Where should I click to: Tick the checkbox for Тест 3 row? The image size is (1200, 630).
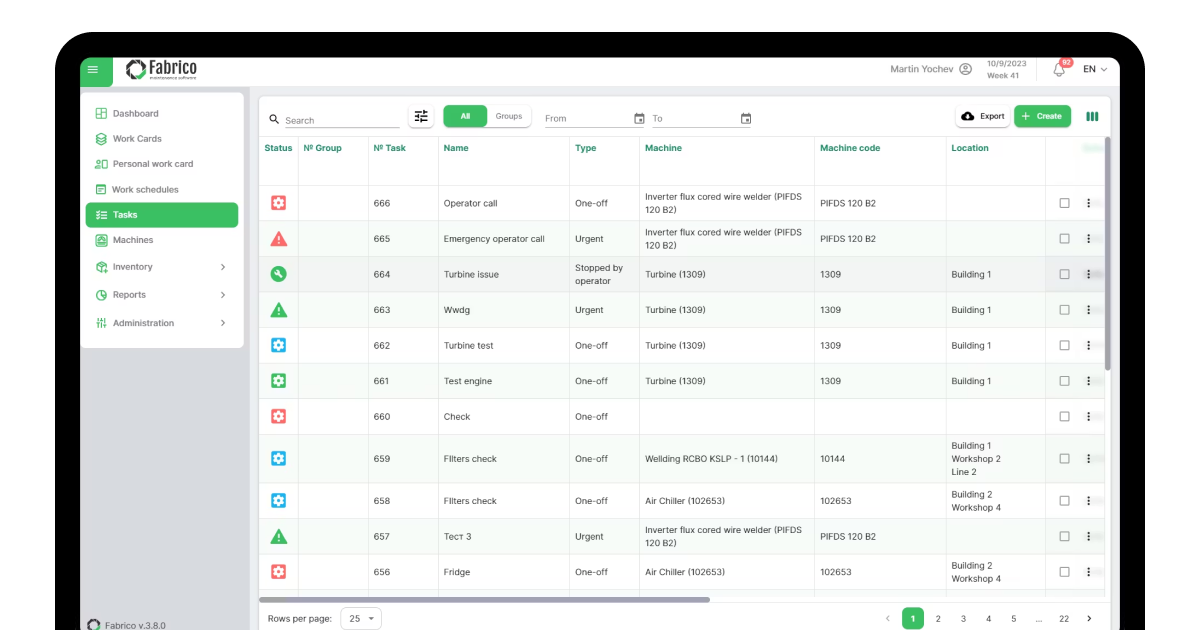pos(1064,537)
